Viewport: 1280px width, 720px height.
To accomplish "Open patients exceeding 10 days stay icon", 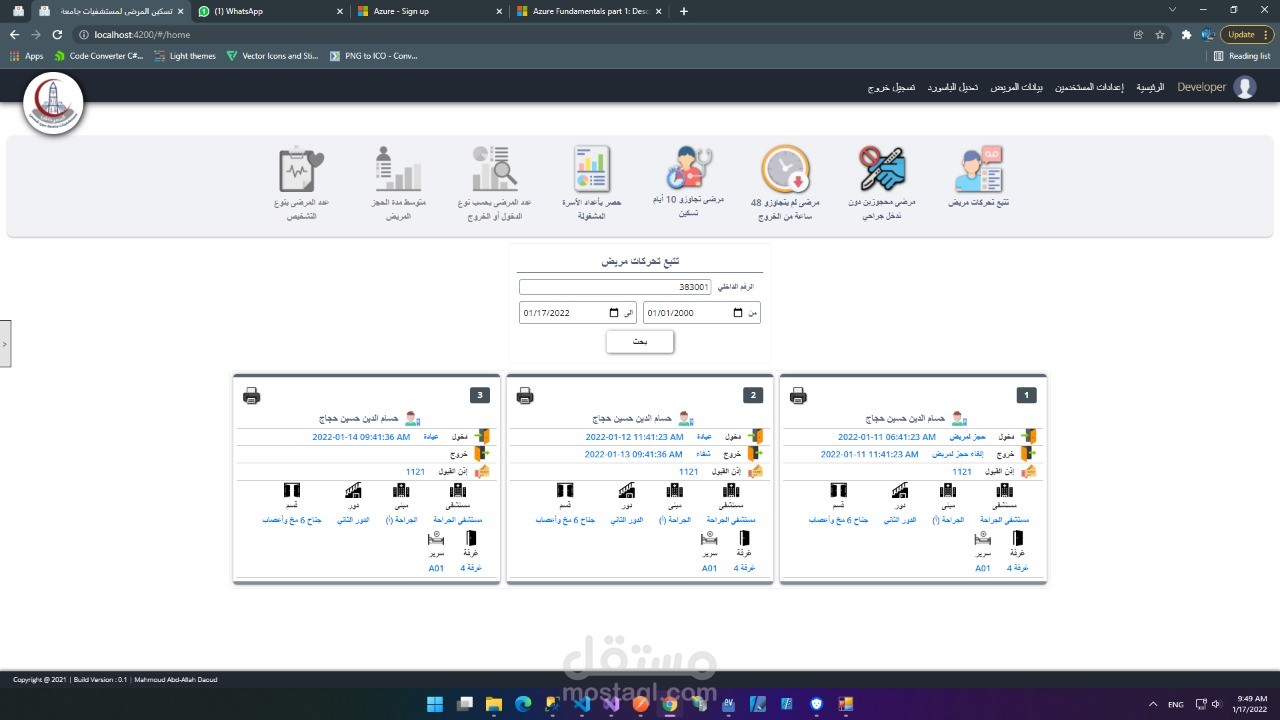I will pyautogui.click(x=689, y=169).
